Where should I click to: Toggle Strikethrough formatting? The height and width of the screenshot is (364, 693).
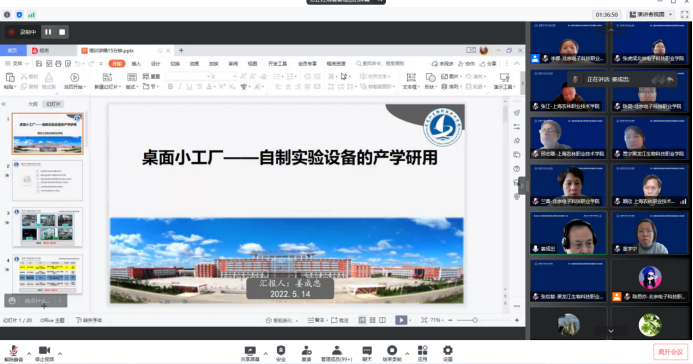click(x=199, y=87)
